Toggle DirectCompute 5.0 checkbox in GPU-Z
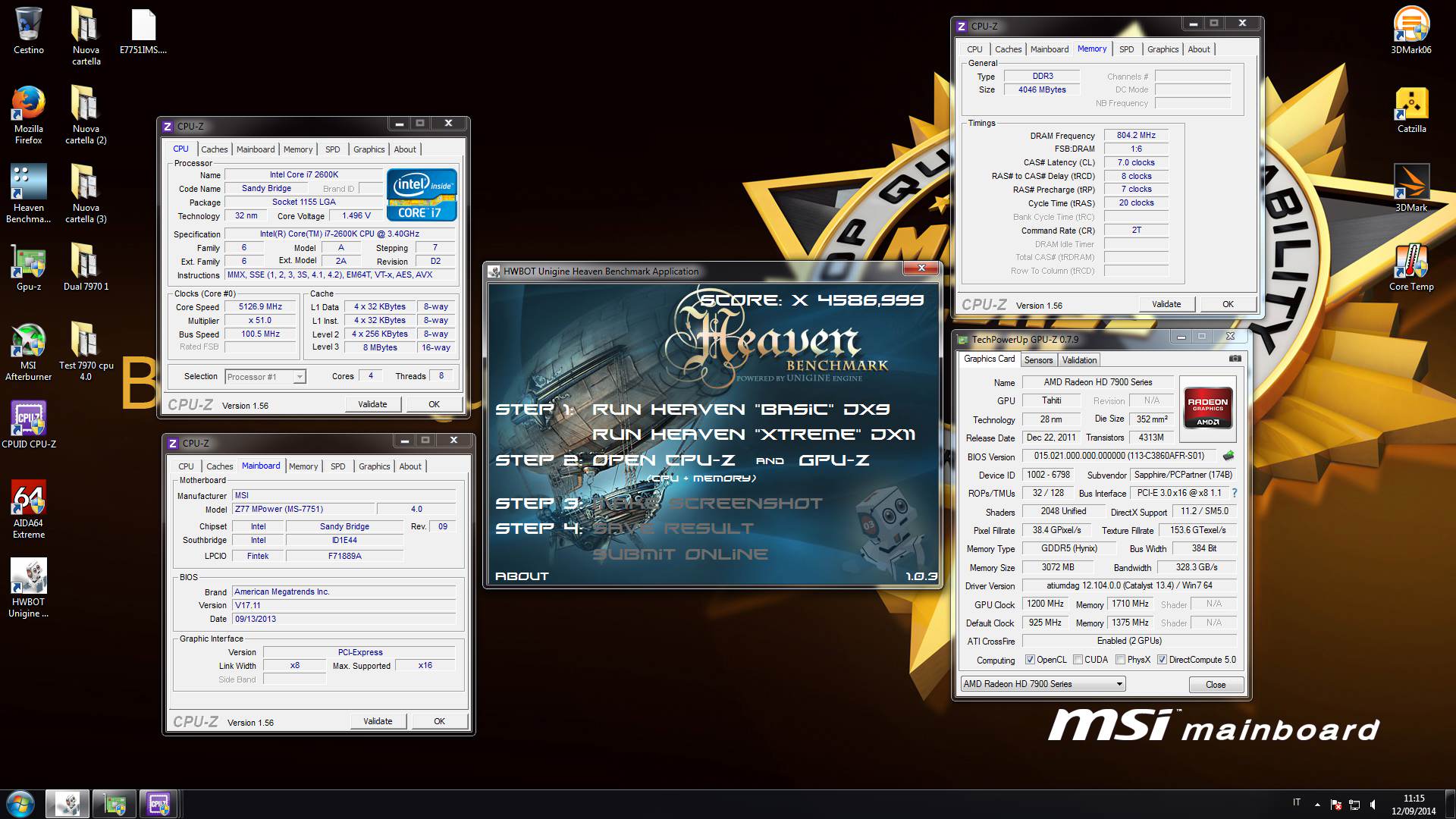The width and height of the screenshot is (1456, 819). coord(1162,660)
